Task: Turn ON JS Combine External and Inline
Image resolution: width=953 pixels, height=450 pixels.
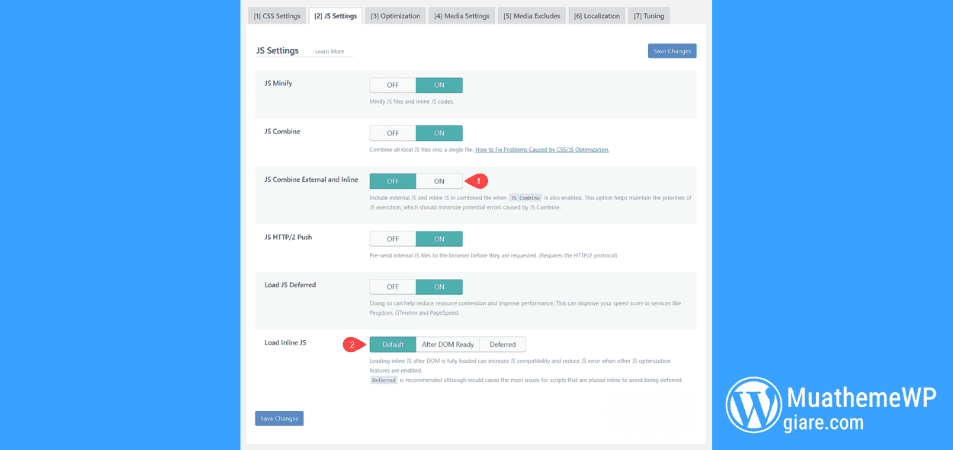Action: point(439,181)
